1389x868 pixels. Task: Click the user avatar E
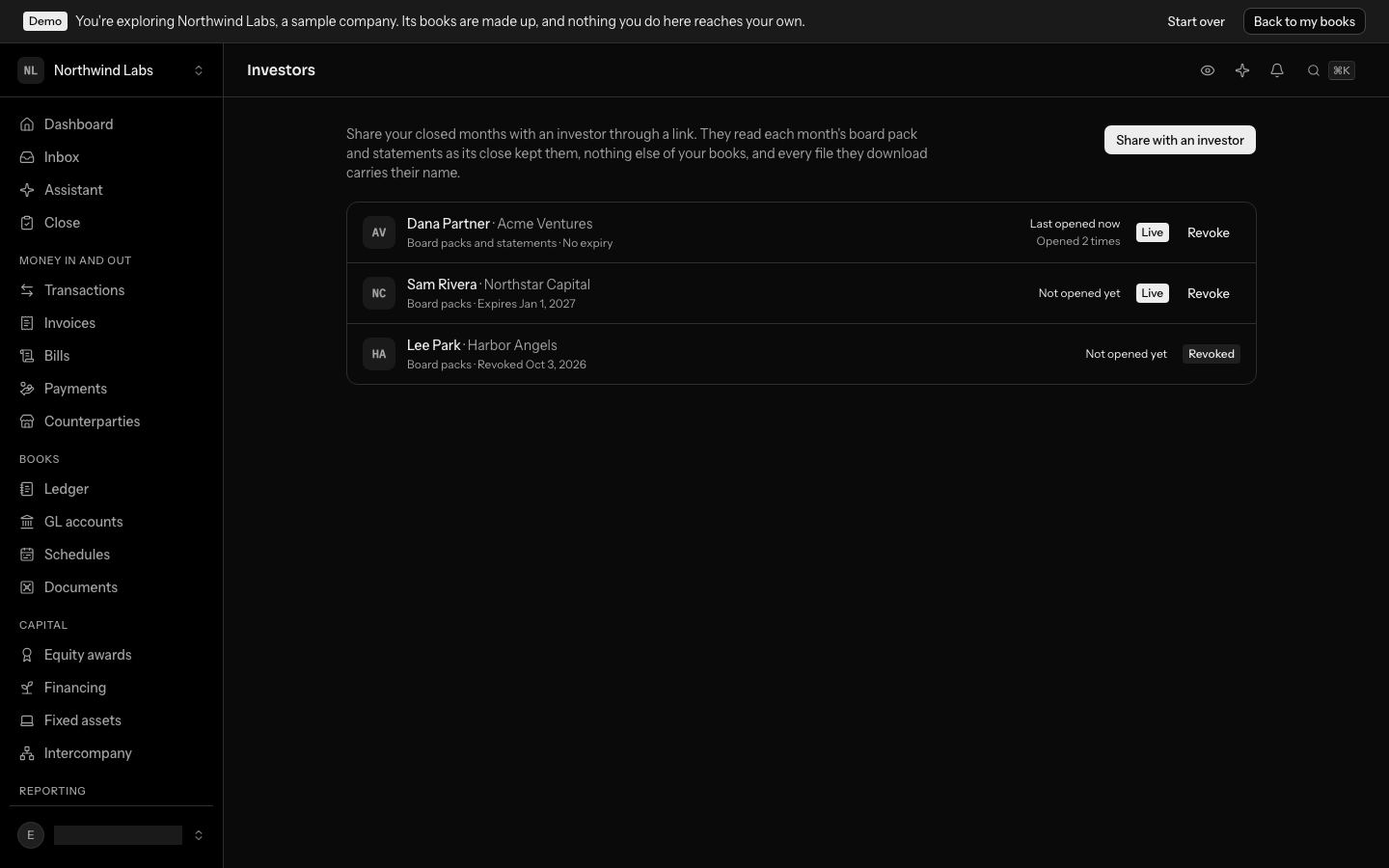point(31,835)
